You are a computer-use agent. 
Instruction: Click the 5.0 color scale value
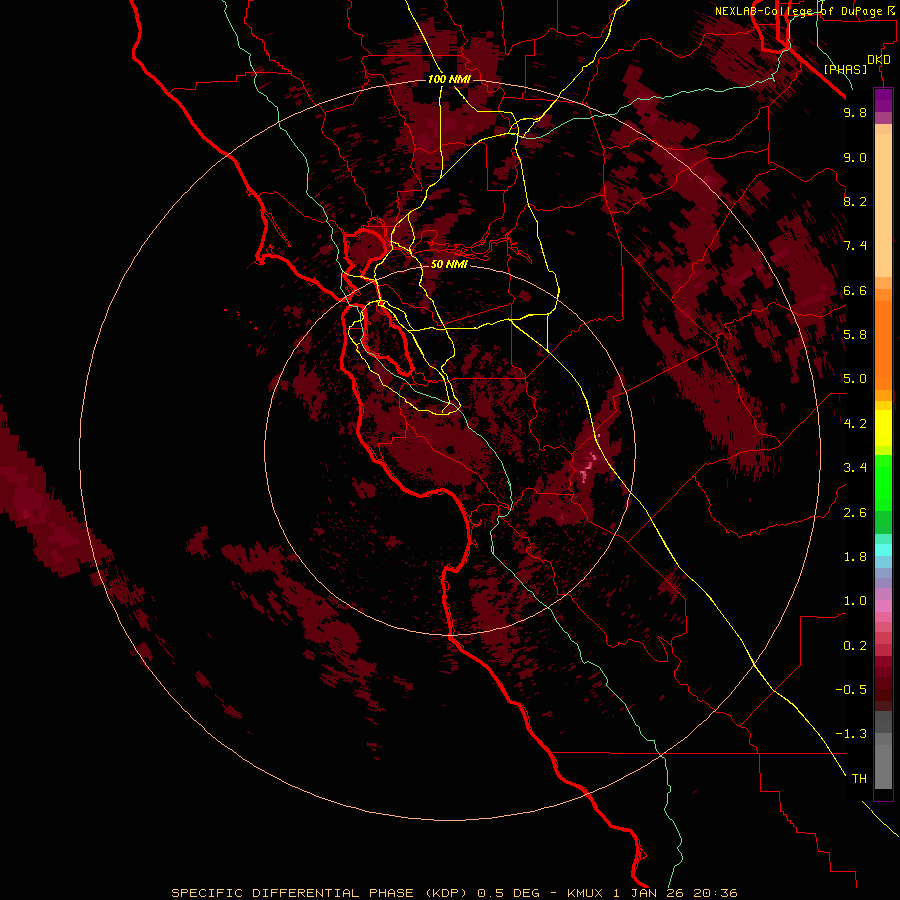click(855, 379)
